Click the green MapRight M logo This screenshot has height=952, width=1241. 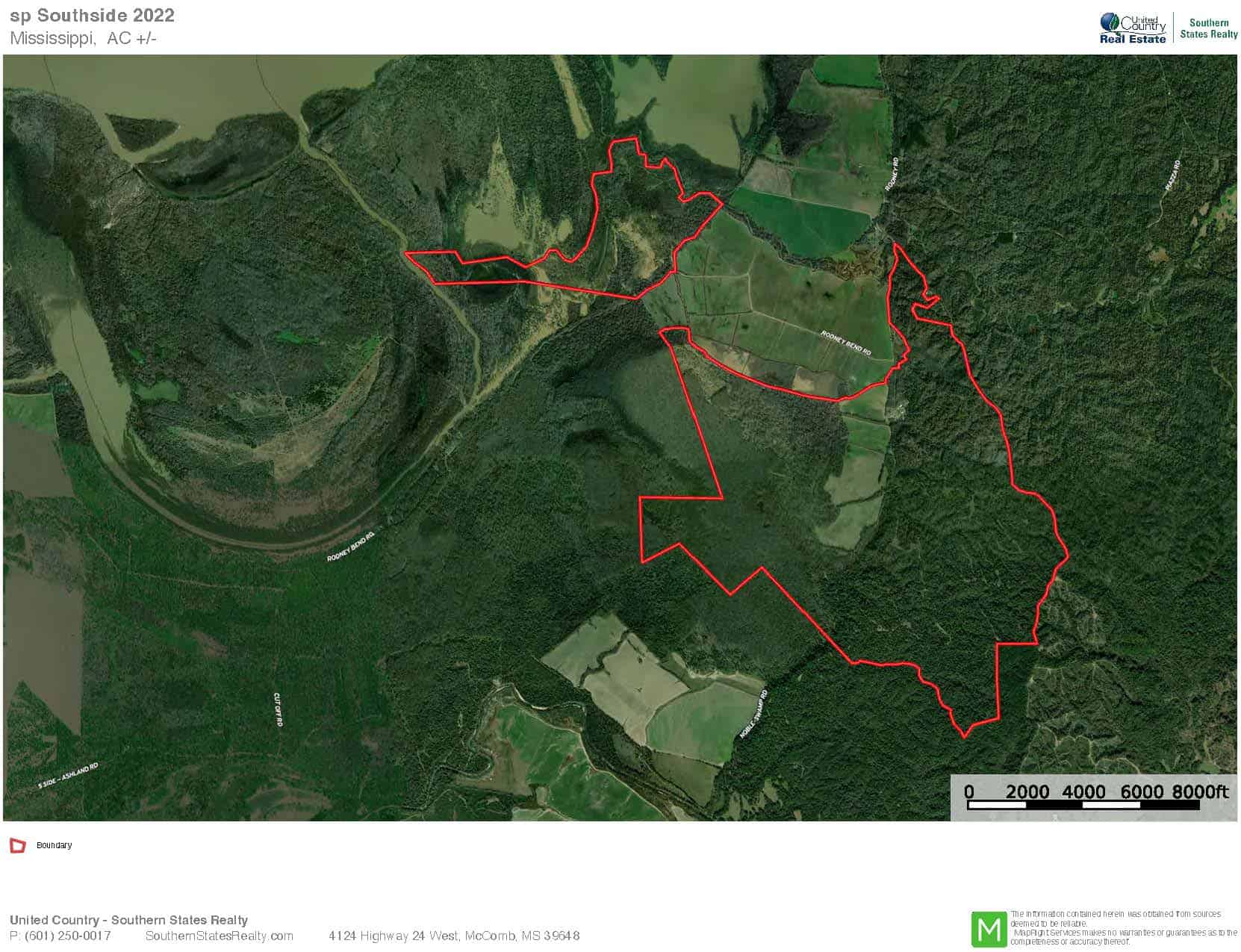point(989,929)
